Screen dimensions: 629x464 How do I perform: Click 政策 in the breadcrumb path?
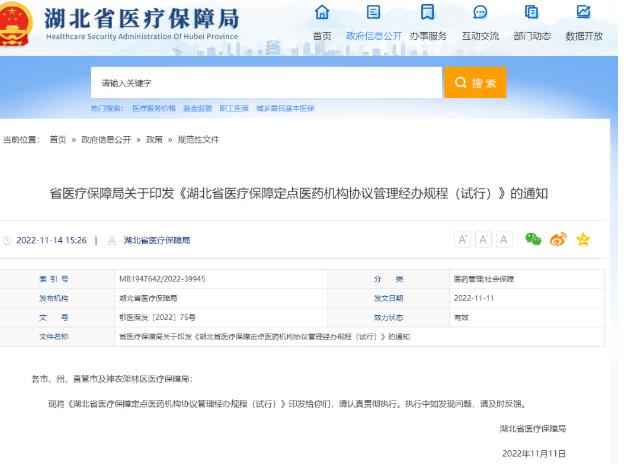(154, 140)
